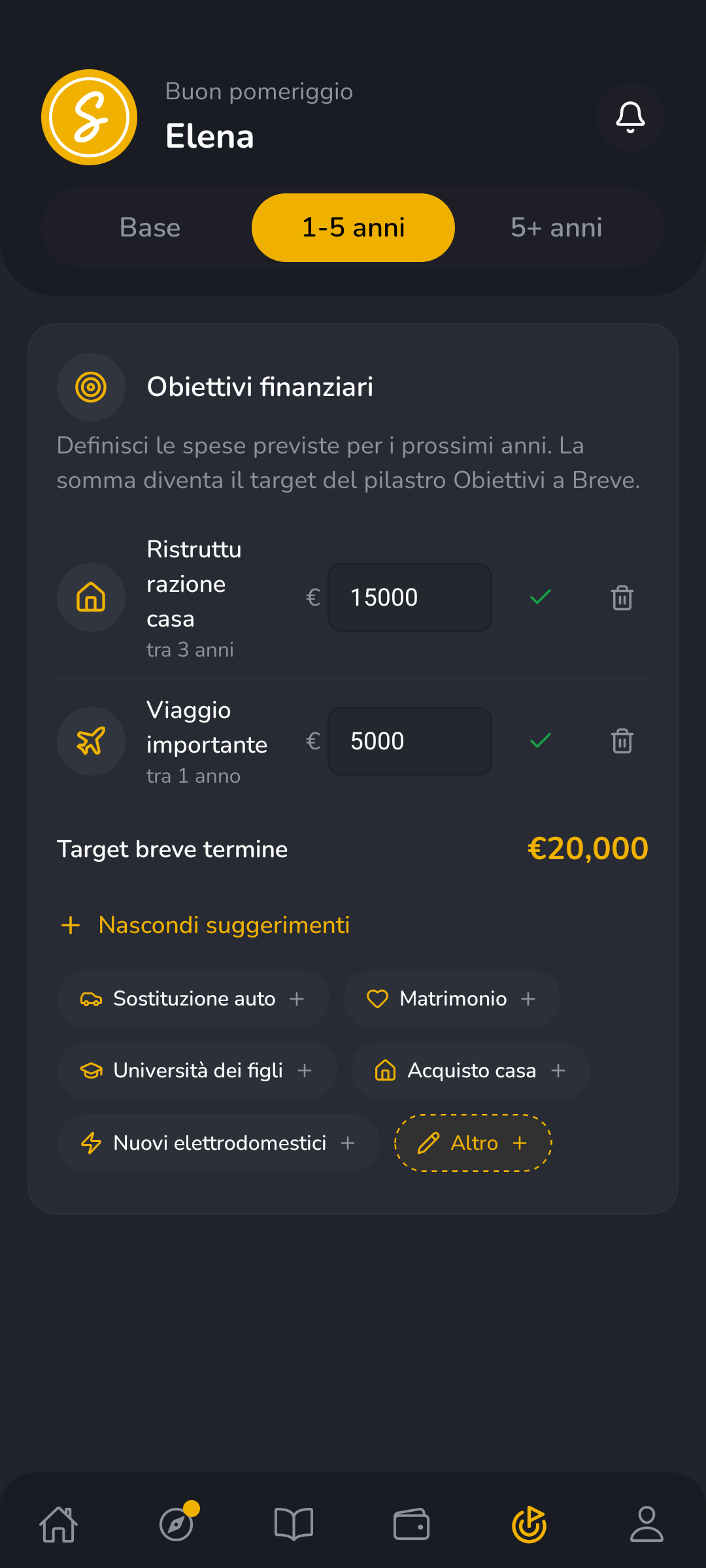Add the Sostituzione auto suggestion

tap(193, 999)
